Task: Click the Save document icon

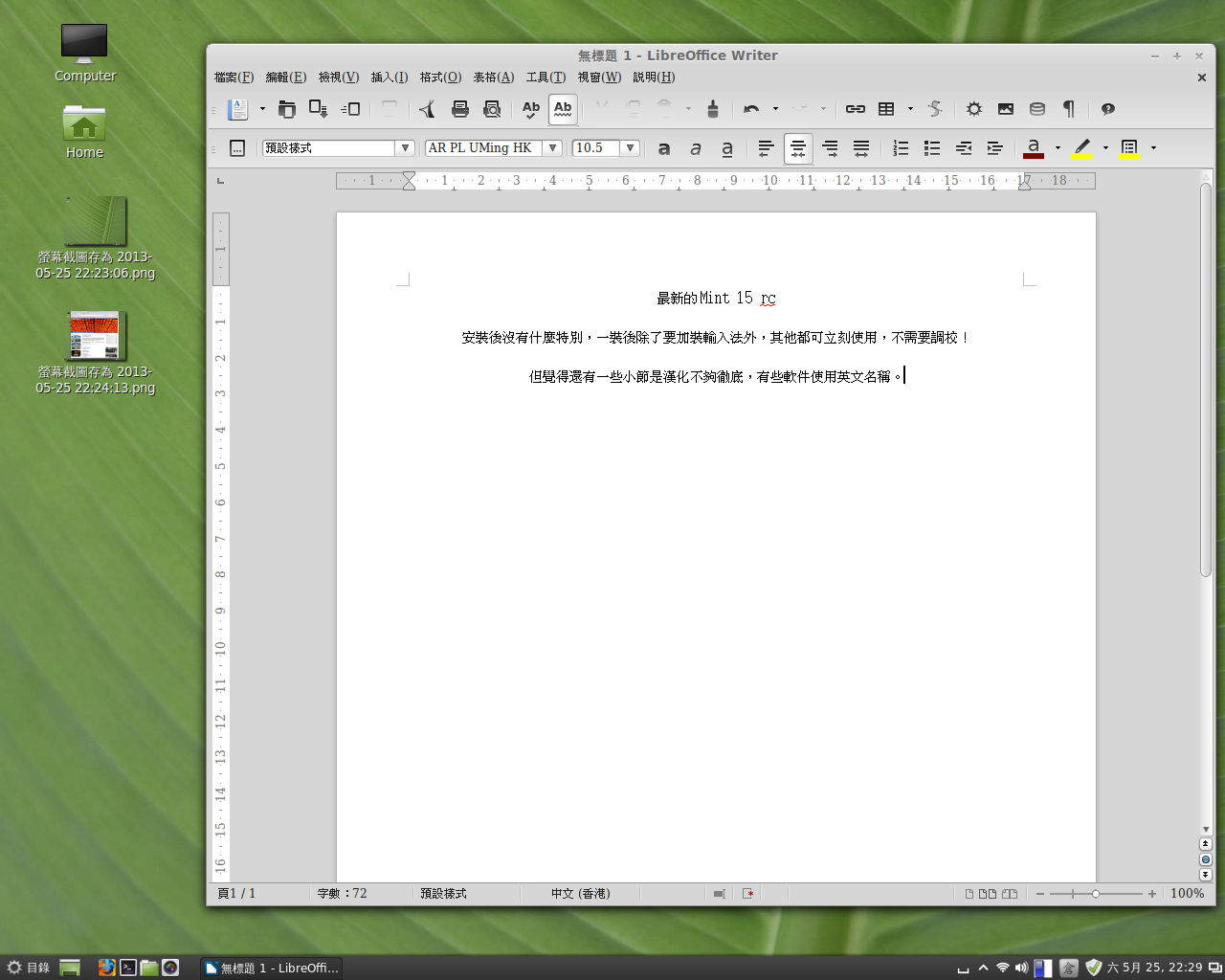Action: click(x=319, y=109)
